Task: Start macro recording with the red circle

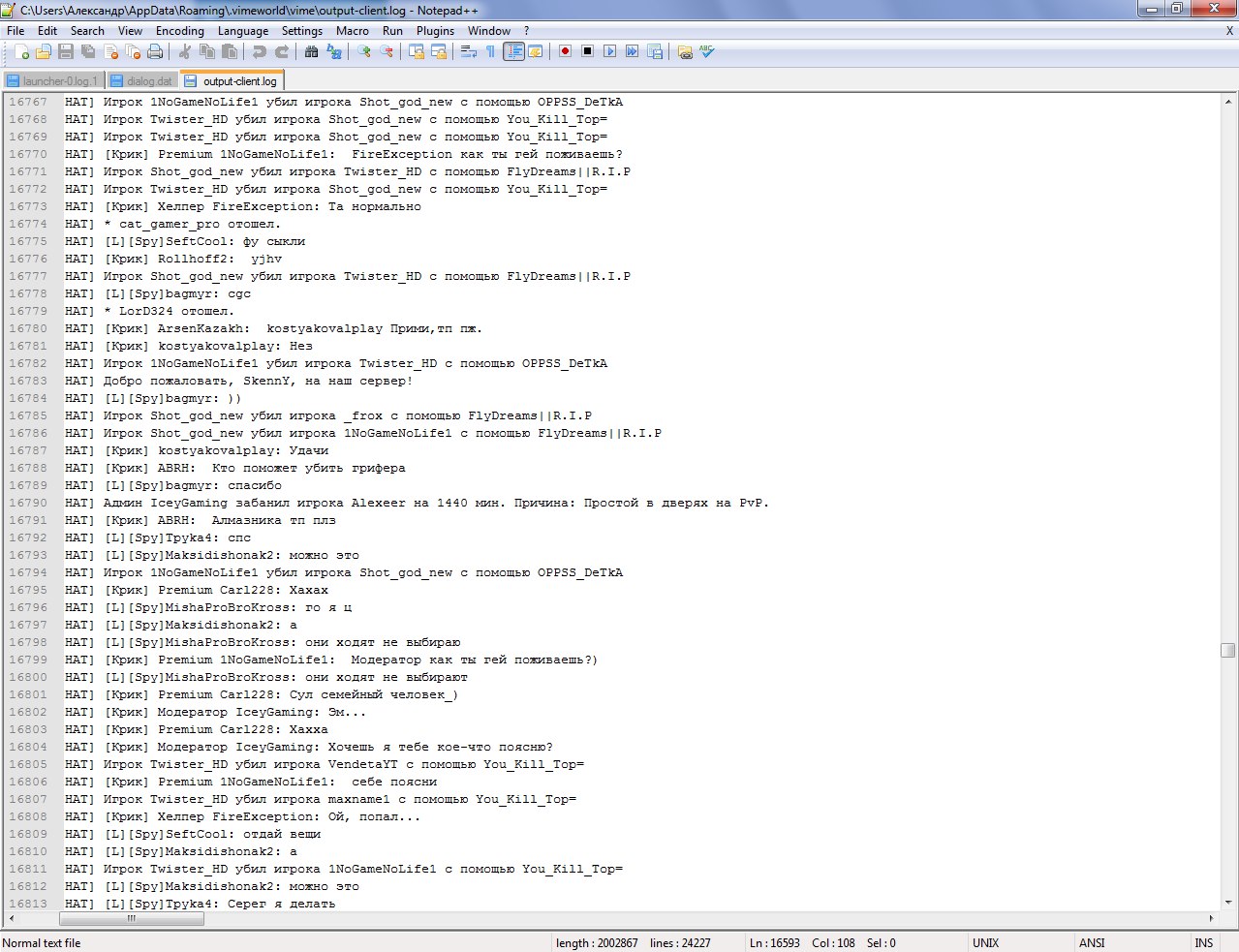Action: [565, 51]
